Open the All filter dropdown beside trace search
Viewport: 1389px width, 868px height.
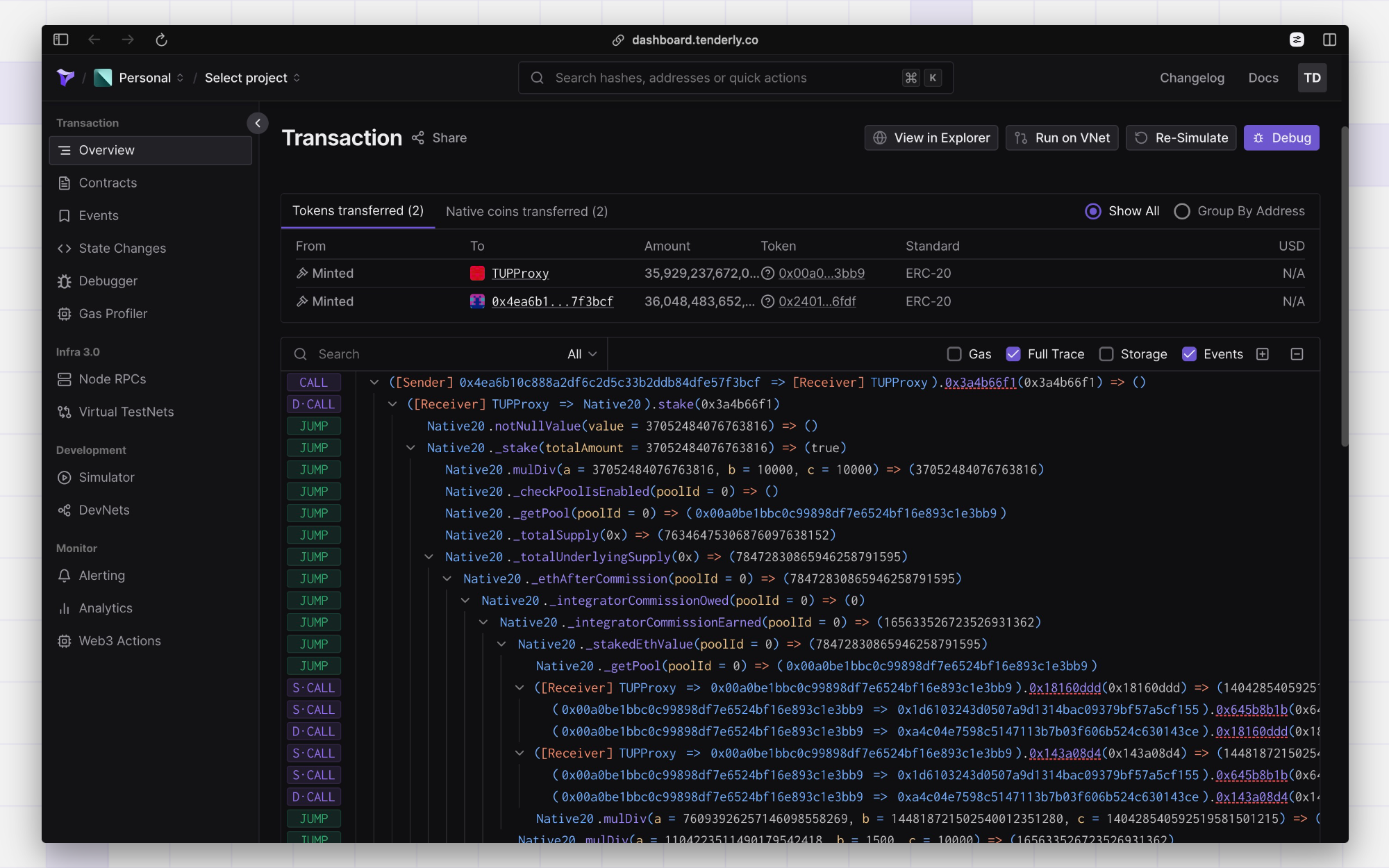pos(581,353)
